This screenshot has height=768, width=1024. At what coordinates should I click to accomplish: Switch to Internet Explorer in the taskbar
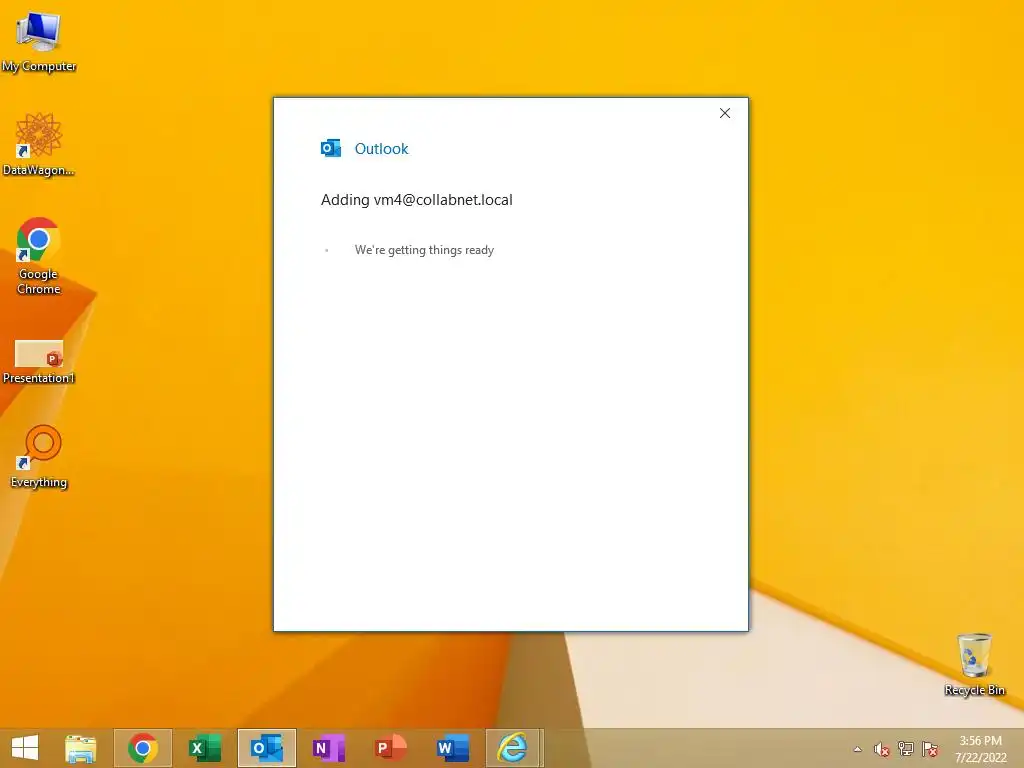[x=514, y=748]
